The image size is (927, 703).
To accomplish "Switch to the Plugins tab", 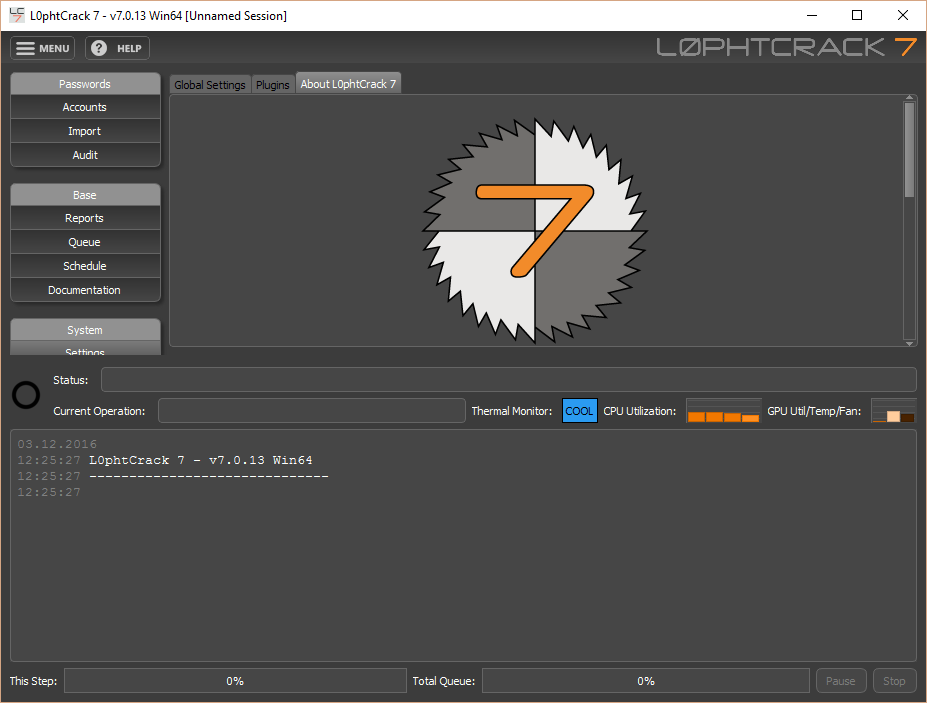I will pos(273,85).
